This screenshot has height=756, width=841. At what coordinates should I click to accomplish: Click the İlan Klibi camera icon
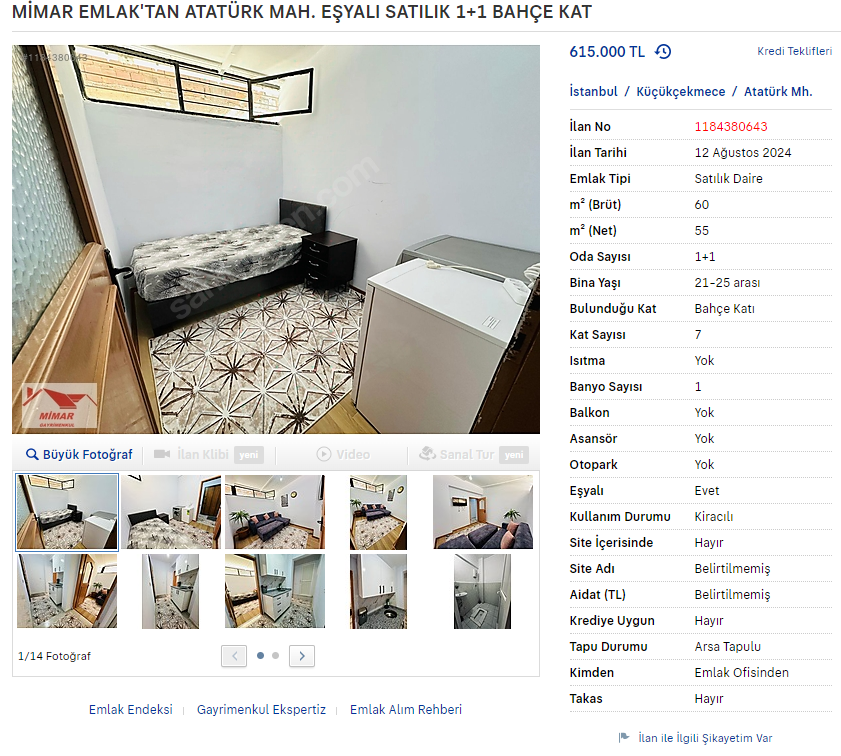(x=161, y=454)
